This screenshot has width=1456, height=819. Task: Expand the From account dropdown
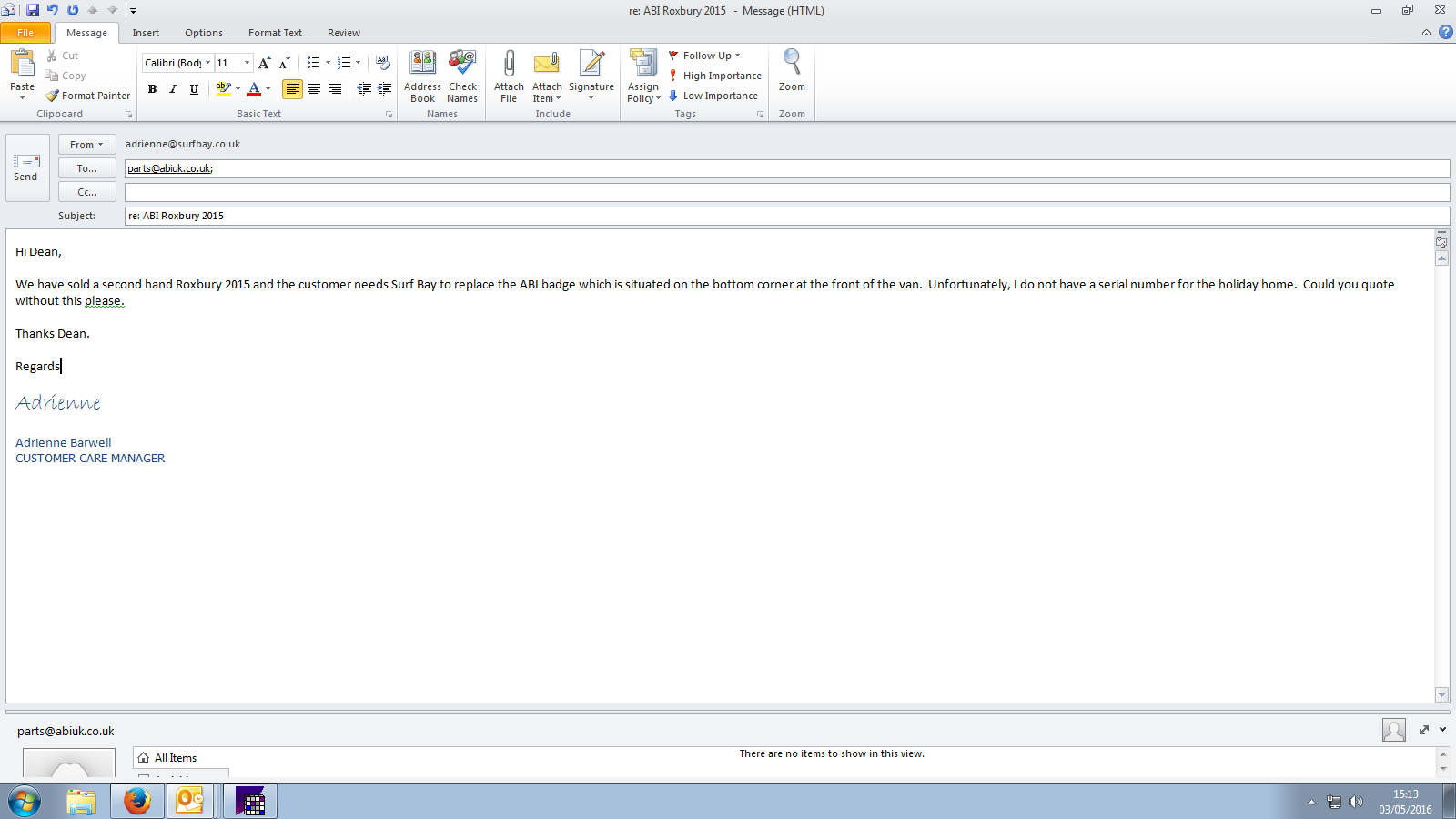87,145
